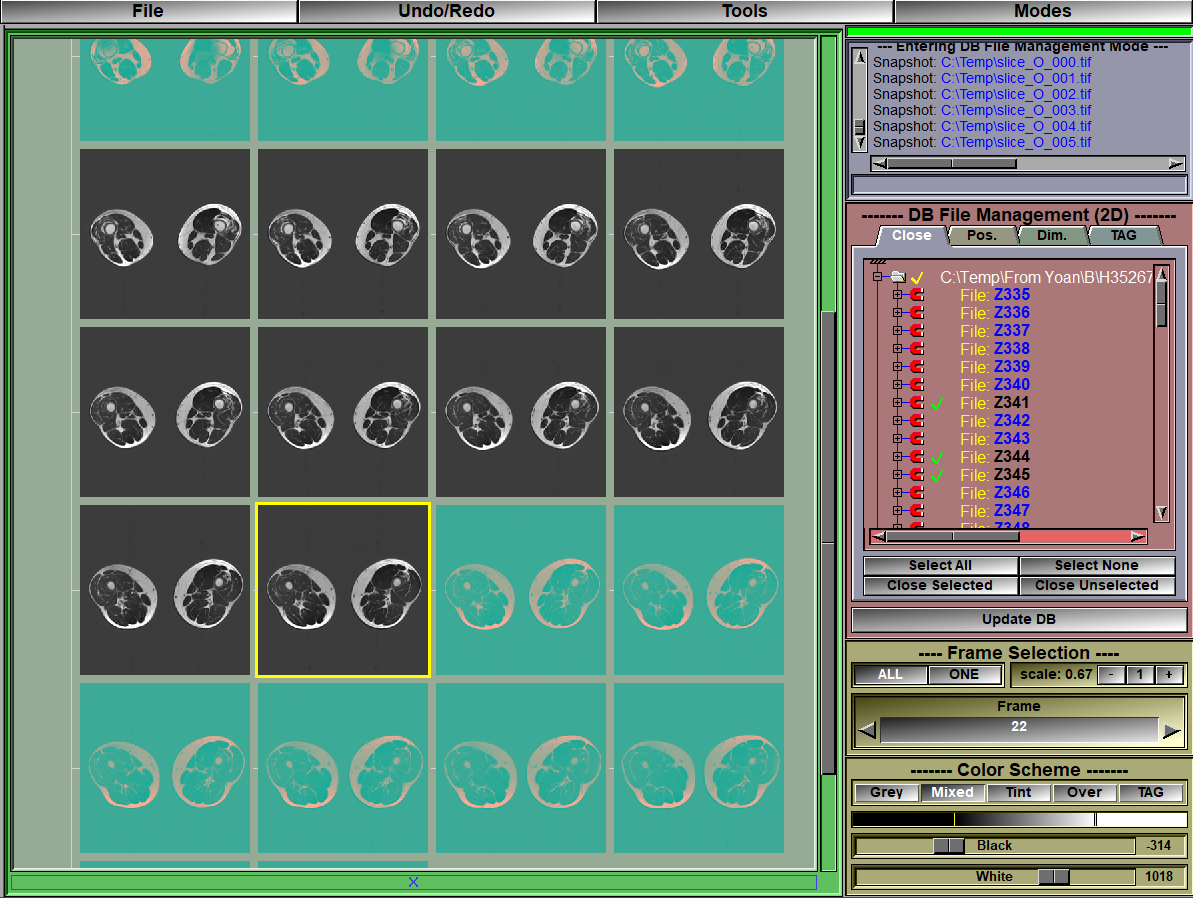
Task: Toggle the green checkmark on Z344
Action: click(x=937, y=457)
